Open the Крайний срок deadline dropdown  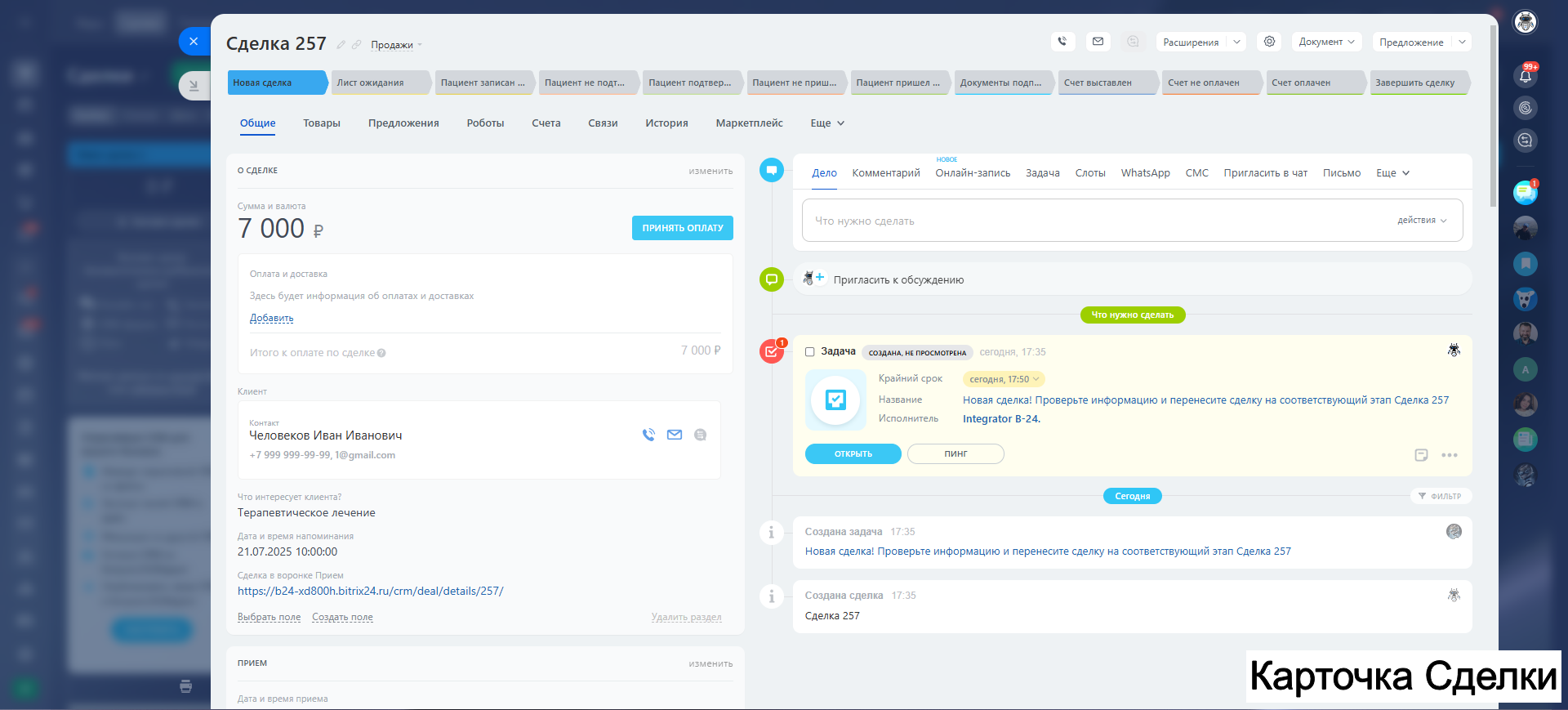click(x=1004, y=379)
